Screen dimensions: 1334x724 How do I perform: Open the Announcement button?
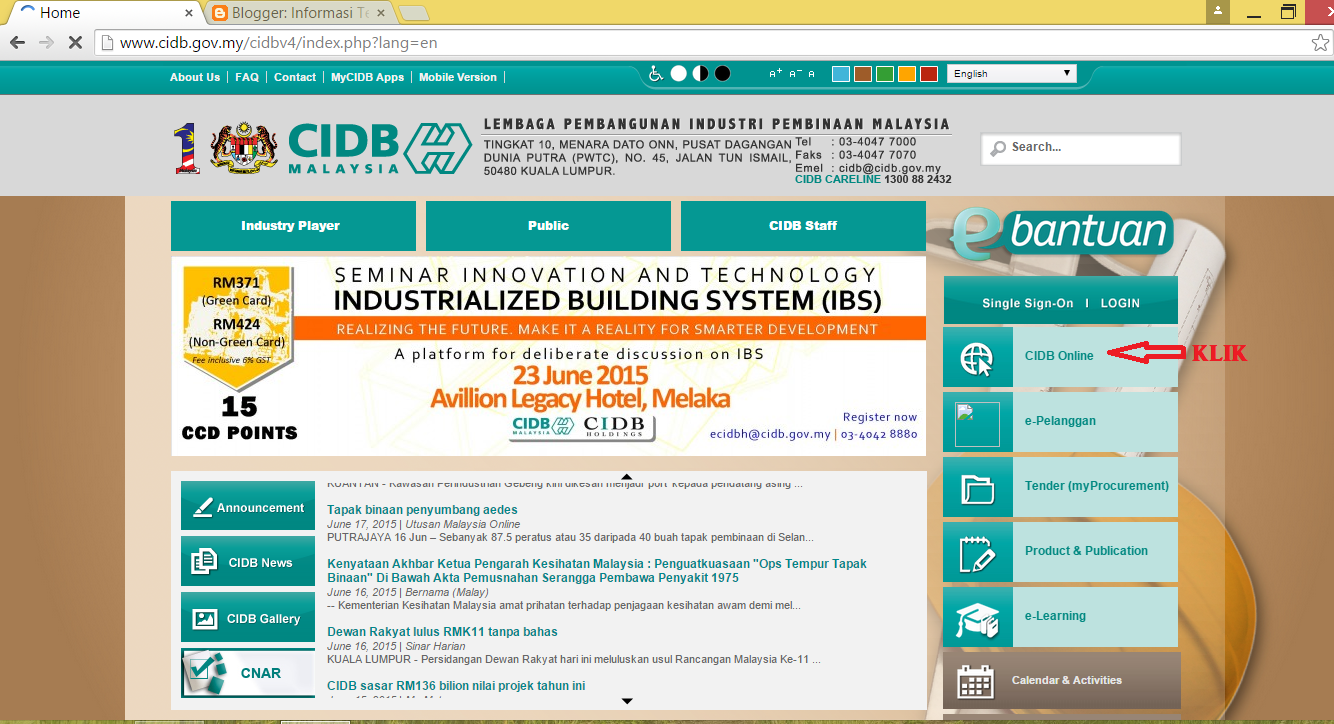(x=249, y=506)
